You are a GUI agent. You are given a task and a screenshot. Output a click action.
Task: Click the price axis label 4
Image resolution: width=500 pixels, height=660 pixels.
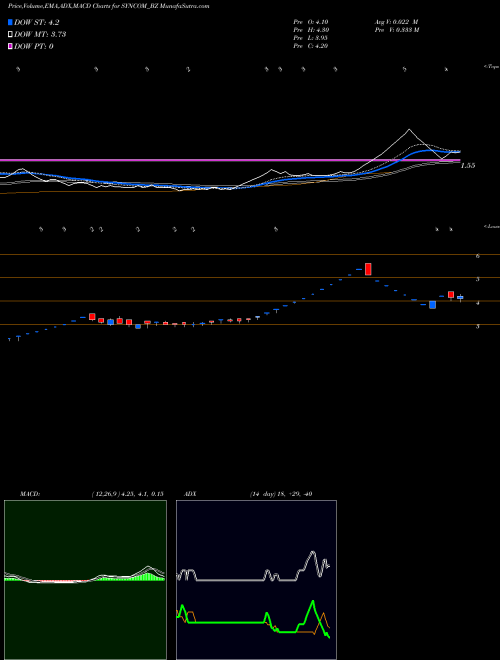478,303
